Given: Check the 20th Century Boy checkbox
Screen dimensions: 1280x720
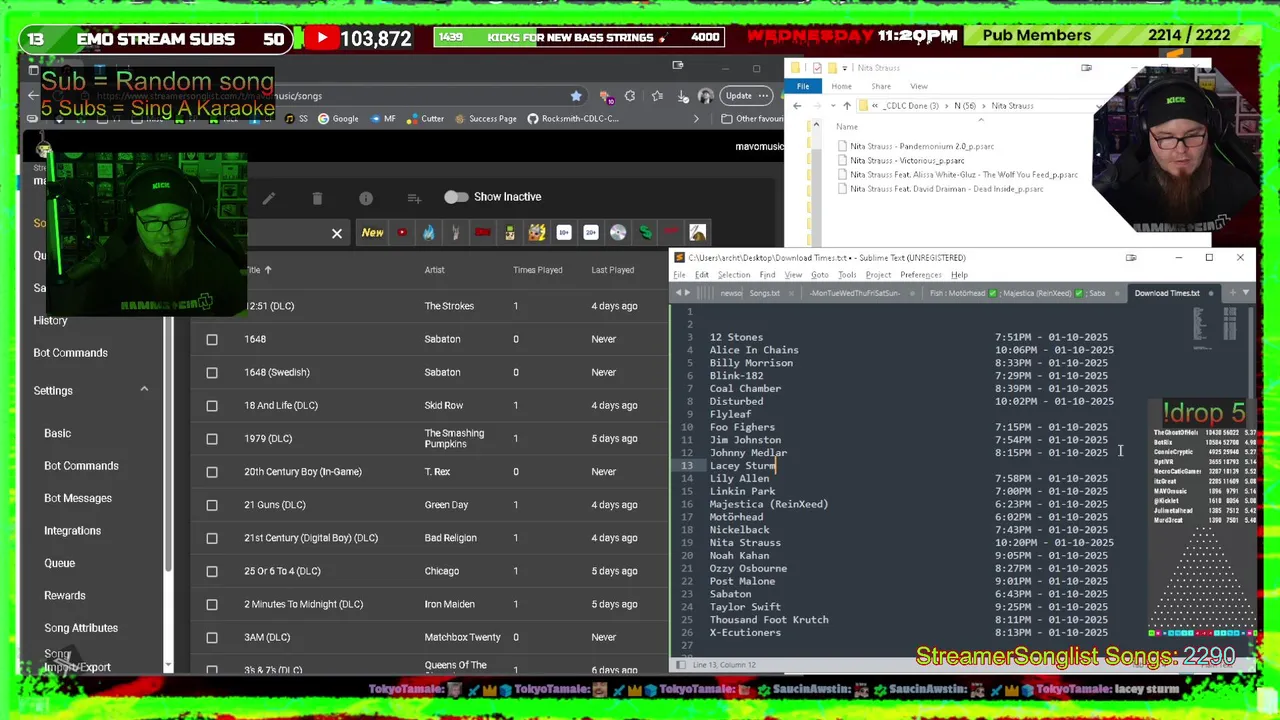Looking at the screenshot, I should pos(212,472).
